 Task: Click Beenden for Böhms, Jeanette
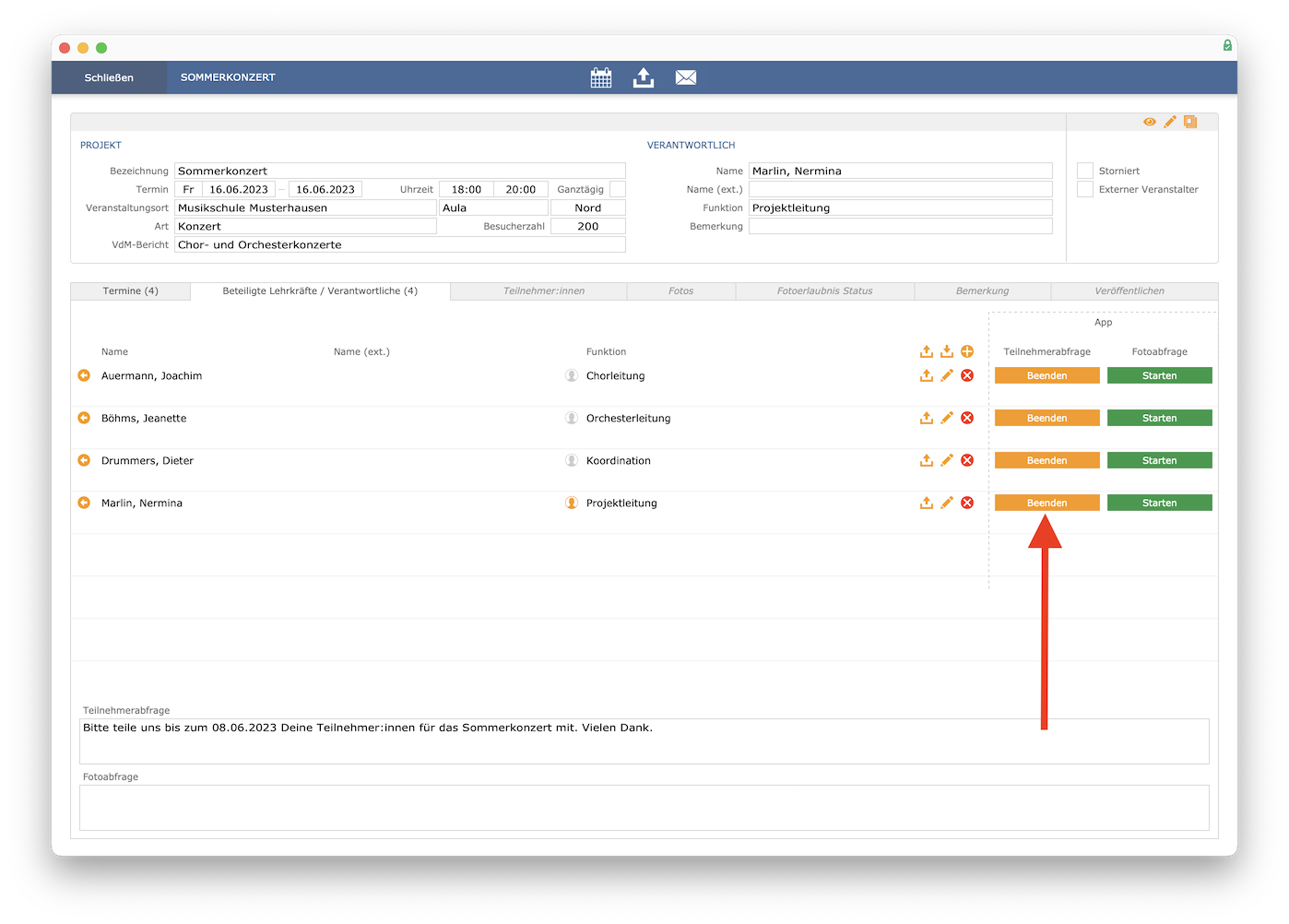coord(1047,418)
